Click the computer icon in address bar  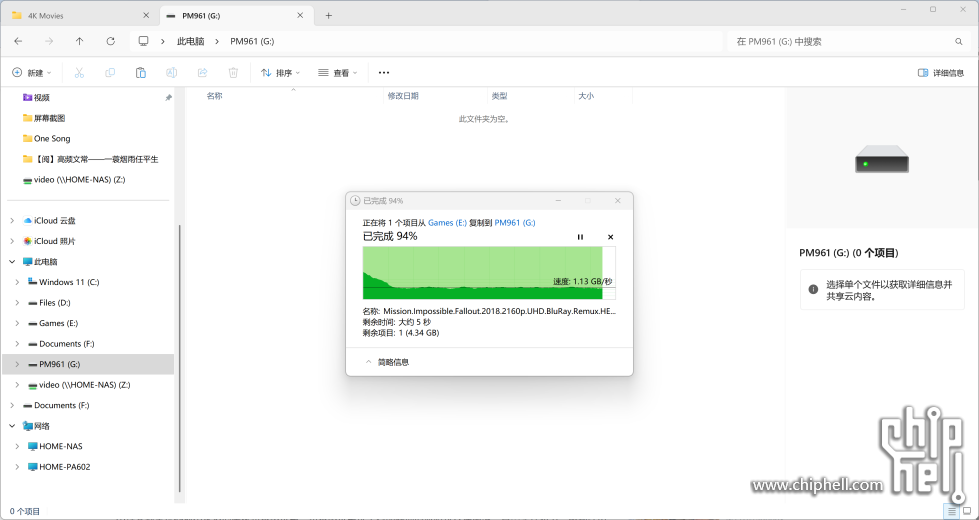144,41
